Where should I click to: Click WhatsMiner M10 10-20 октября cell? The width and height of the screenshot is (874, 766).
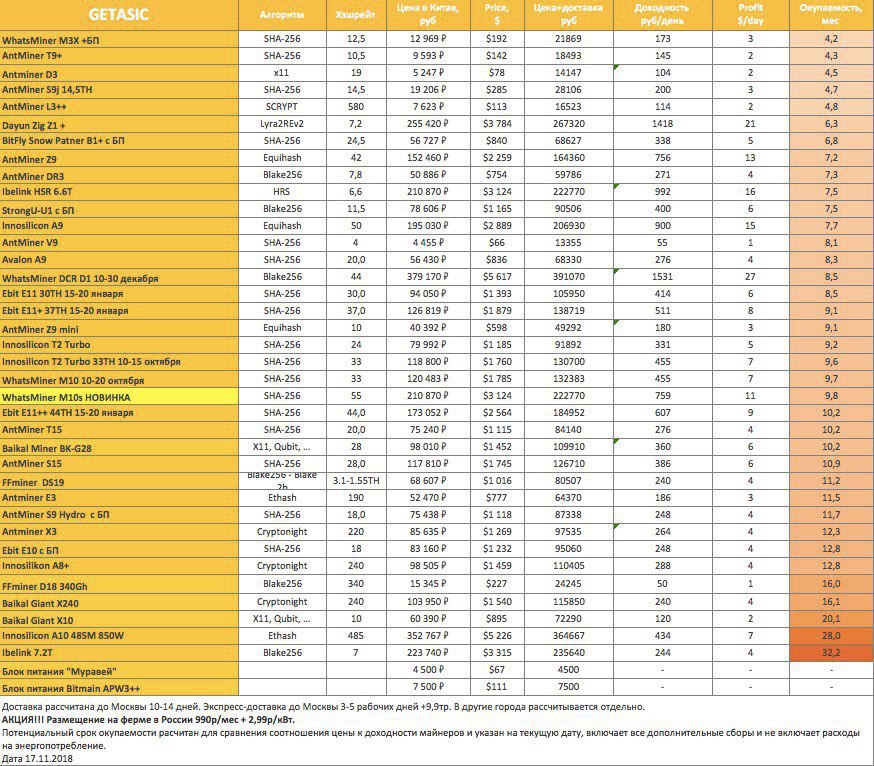click(119, 380)
